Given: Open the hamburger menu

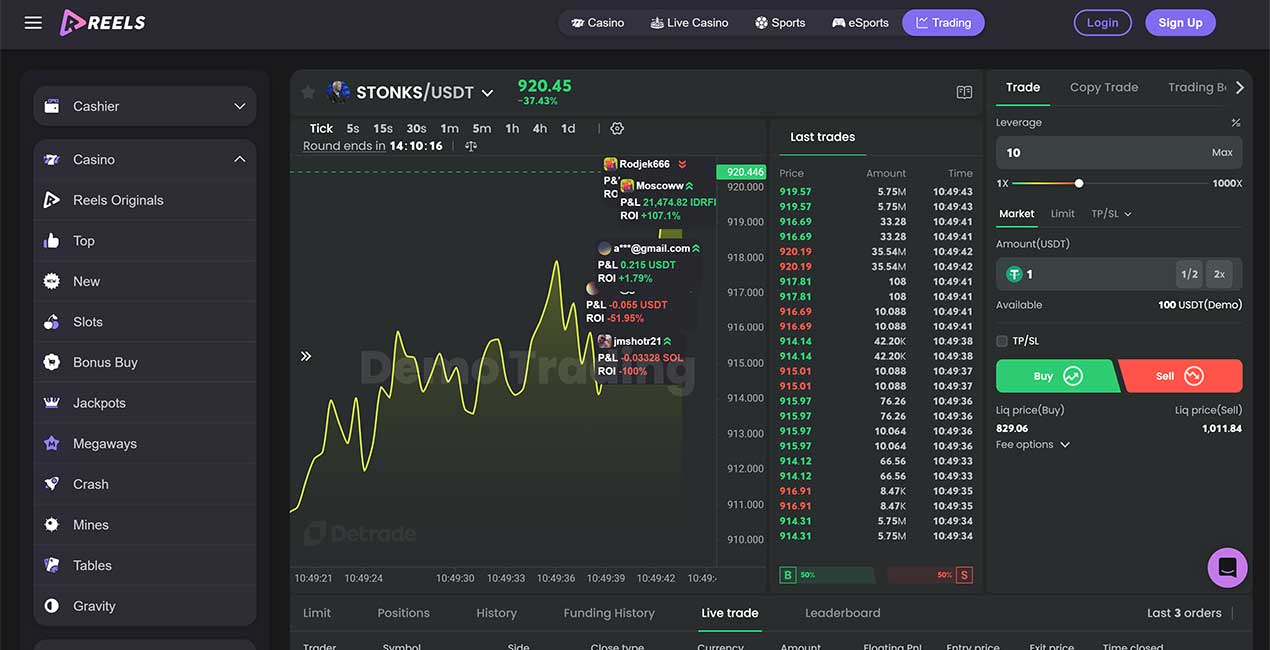Looking at the screenshot, I should (x=33, y=22).
